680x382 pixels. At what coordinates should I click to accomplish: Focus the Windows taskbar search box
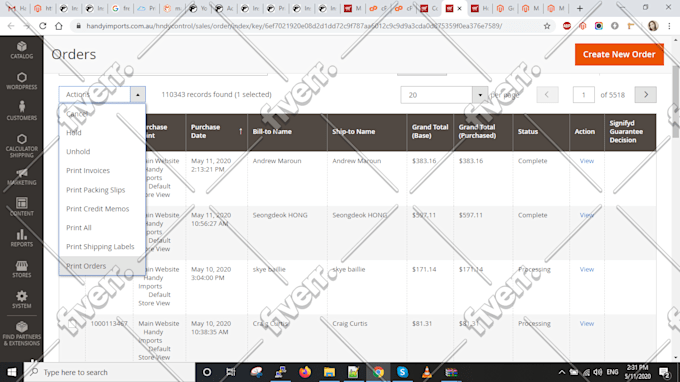(x=109, y=372)
